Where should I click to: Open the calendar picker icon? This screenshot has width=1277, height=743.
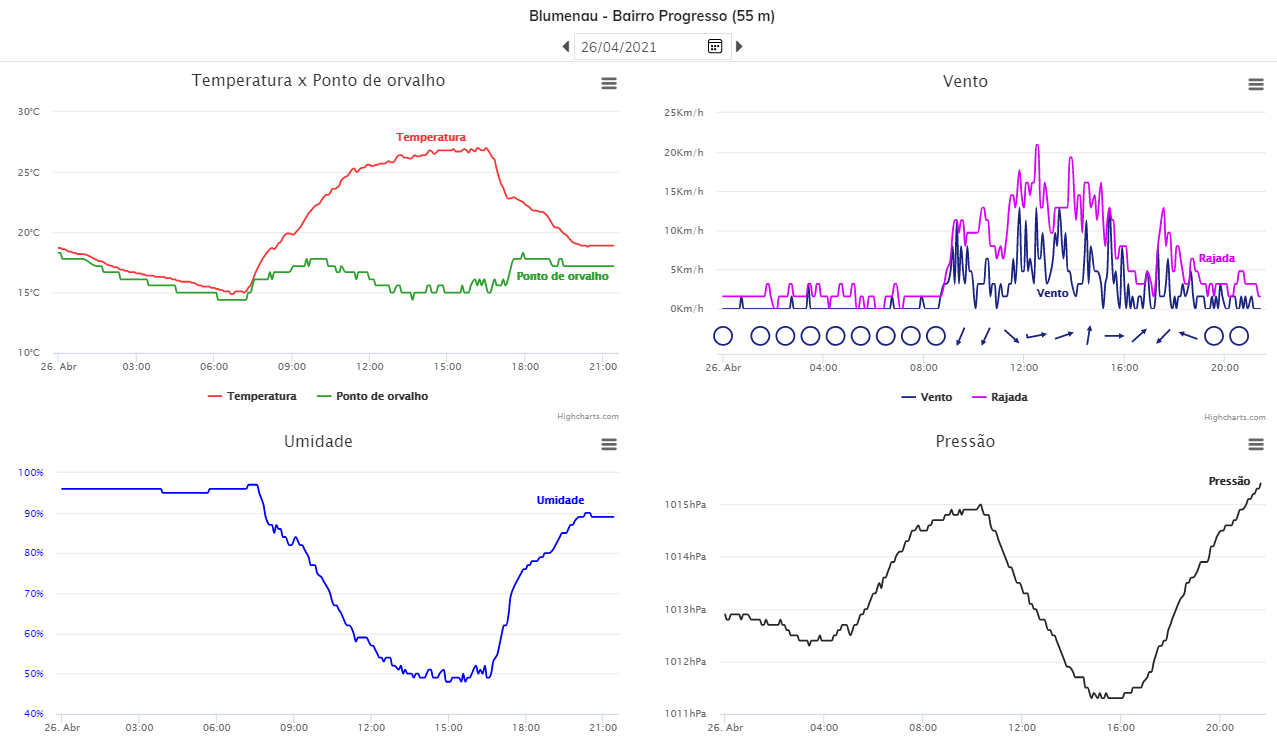[715, 46]
